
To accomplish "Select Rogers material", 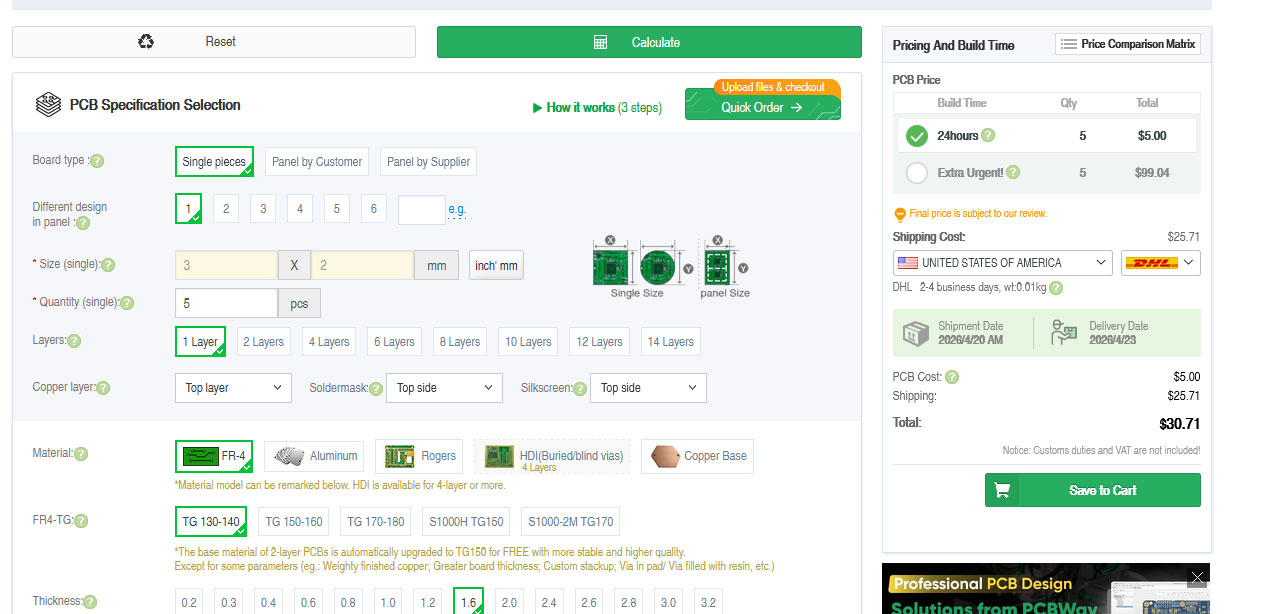I will tap(419, 456).
